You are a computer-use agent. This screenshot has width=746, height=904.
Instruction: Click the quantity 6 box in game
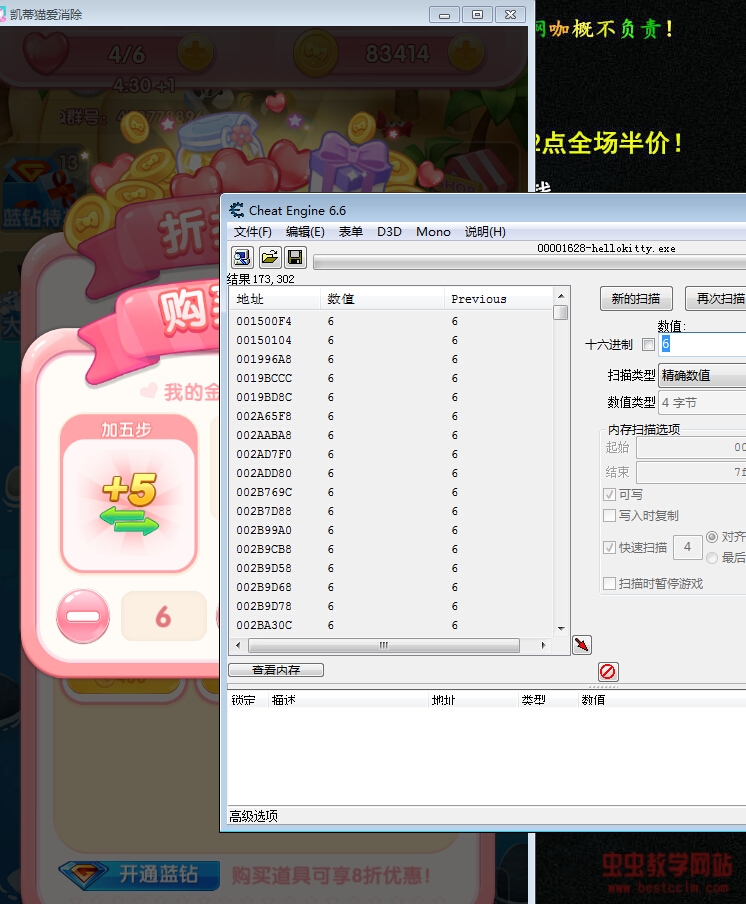click(x=164, y=616)
